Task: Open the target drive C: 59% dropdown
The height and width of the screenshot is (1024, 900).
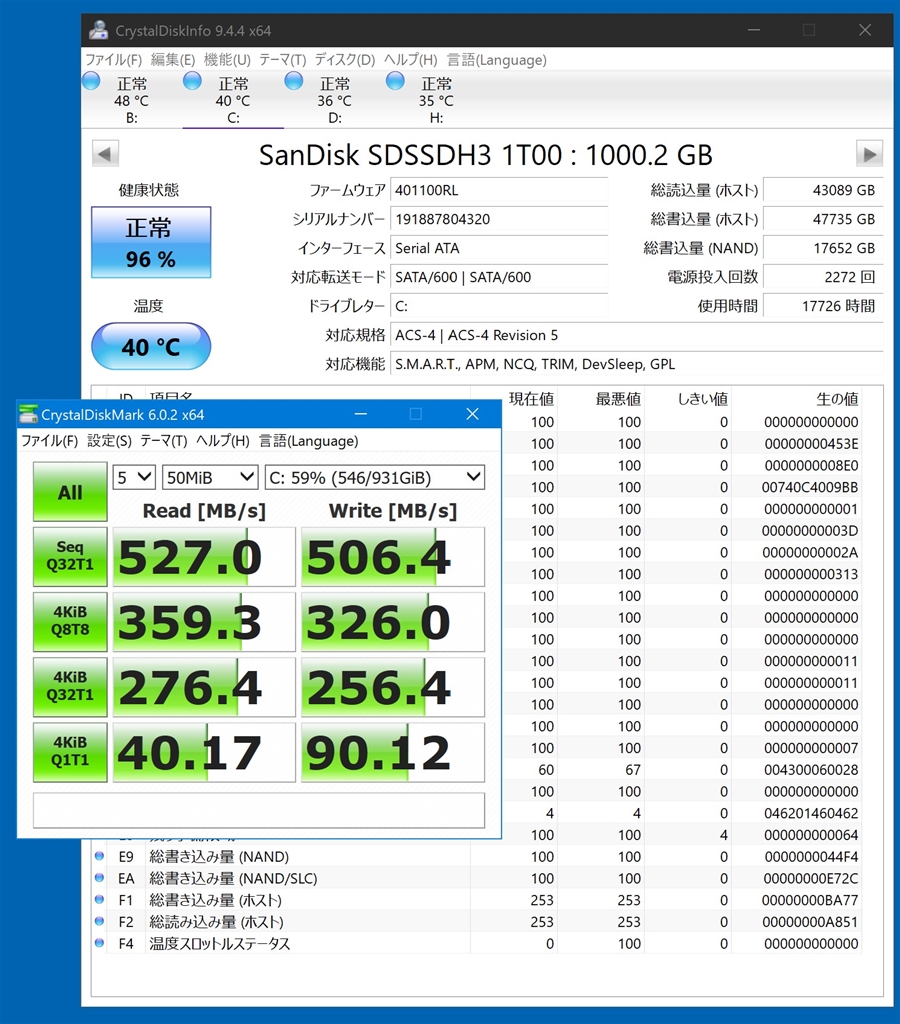Action: 375,477
